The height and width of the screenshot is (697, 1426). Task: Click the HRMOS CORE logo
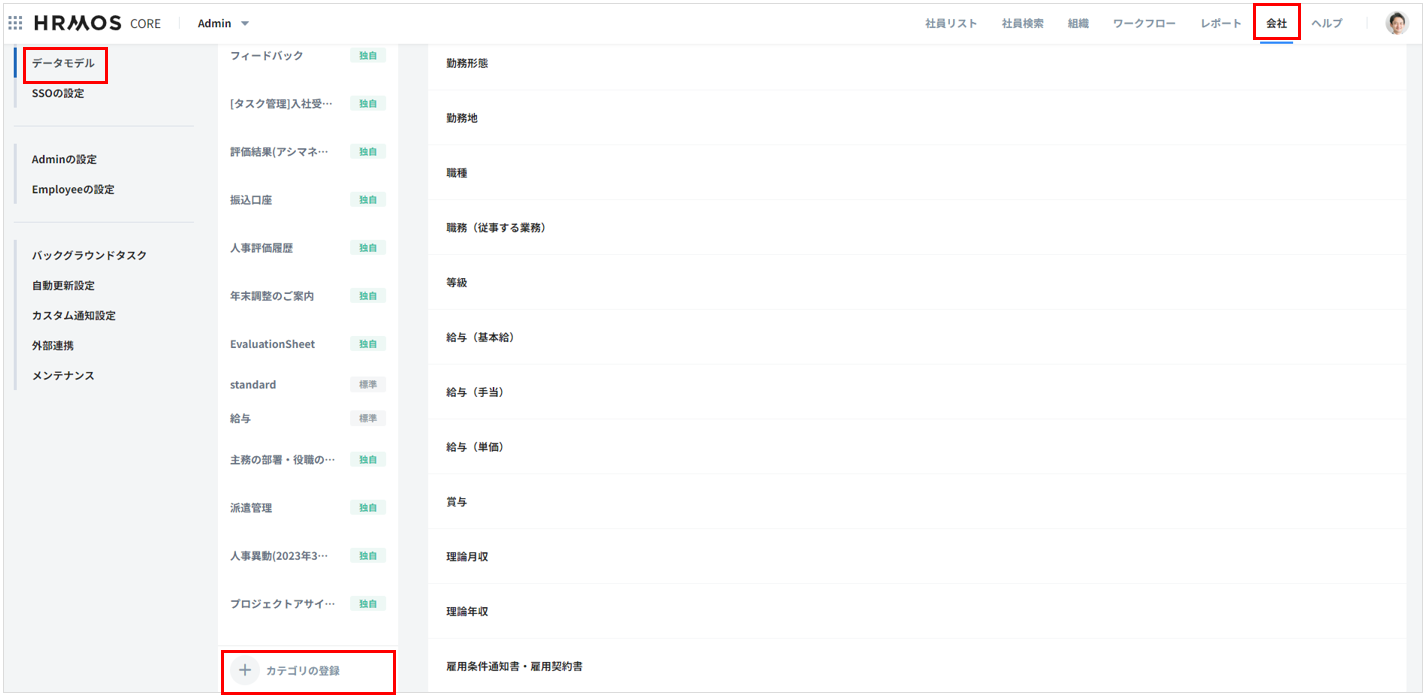[x=97, y=23]
